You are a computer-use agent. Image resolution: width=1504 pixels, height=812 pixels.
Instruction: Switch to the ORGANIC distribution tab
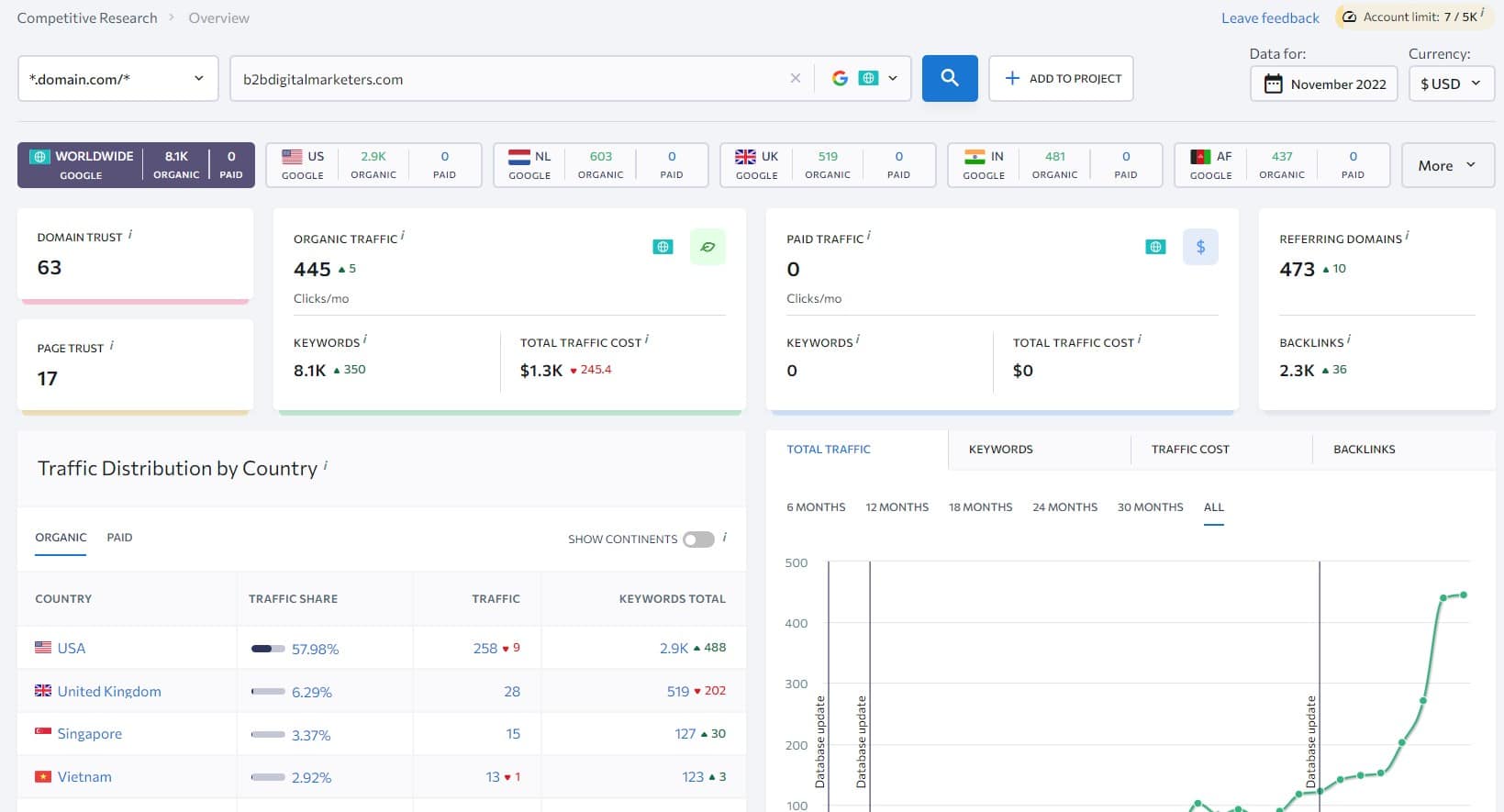click(x=61, y=538)
